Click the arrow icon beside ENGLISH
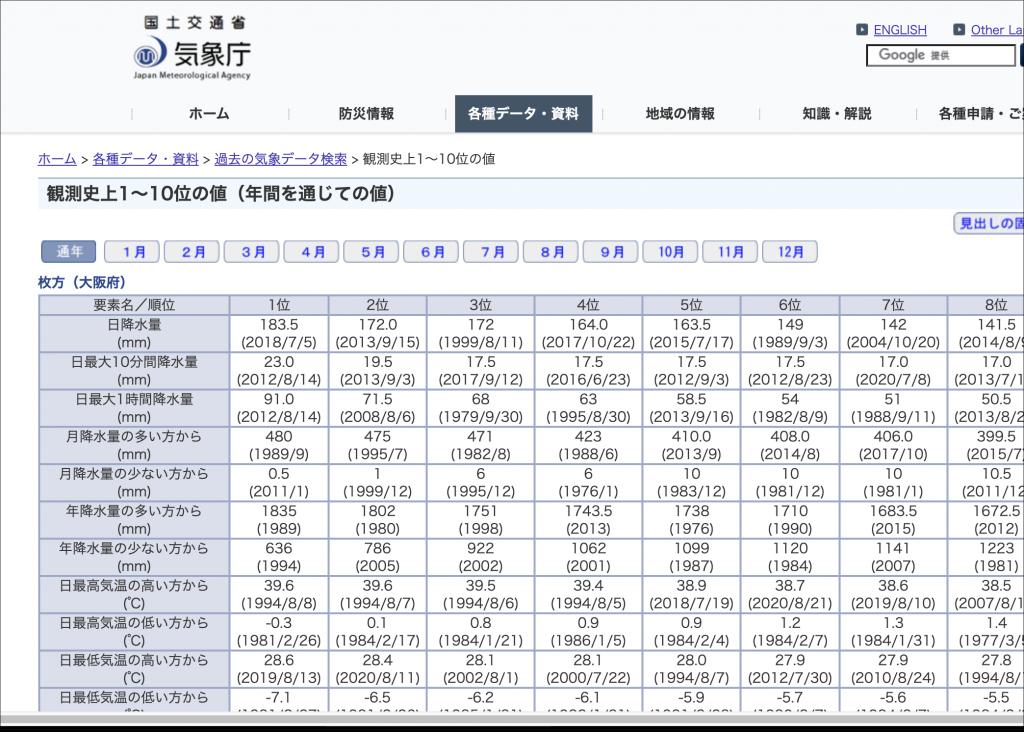Screen dimensions: 1024x732 (862, 30)
